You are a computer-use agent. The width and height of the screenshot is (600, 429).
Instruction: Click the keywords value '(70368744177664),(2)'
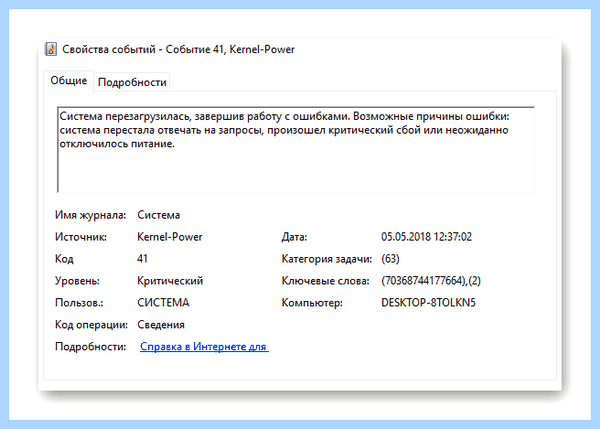click(431, 281)
